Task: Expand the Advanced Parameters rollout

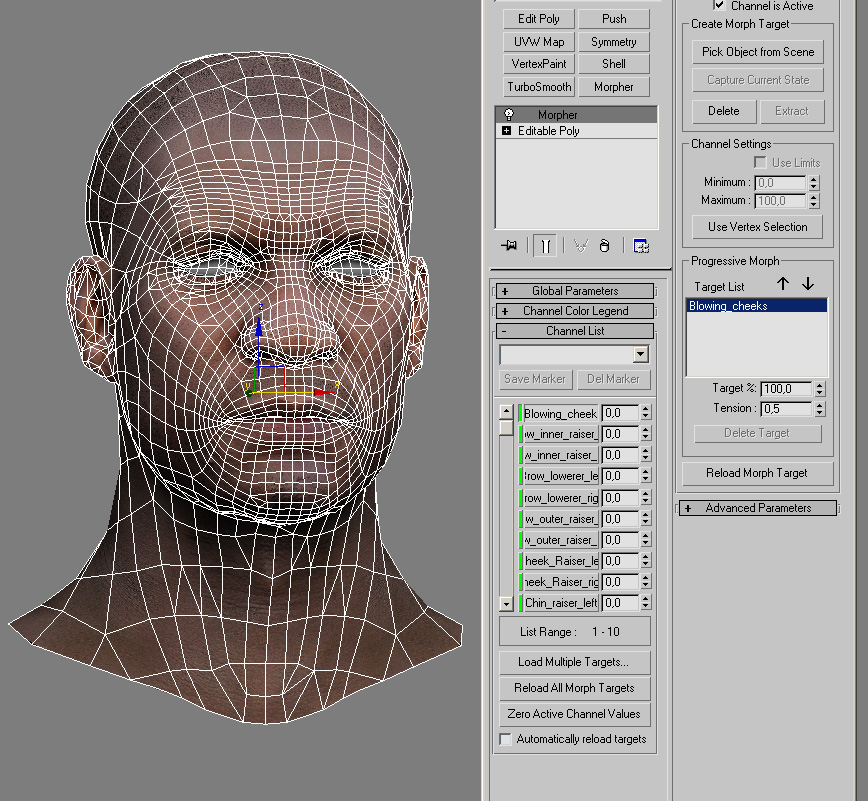Action: [758, 508]
